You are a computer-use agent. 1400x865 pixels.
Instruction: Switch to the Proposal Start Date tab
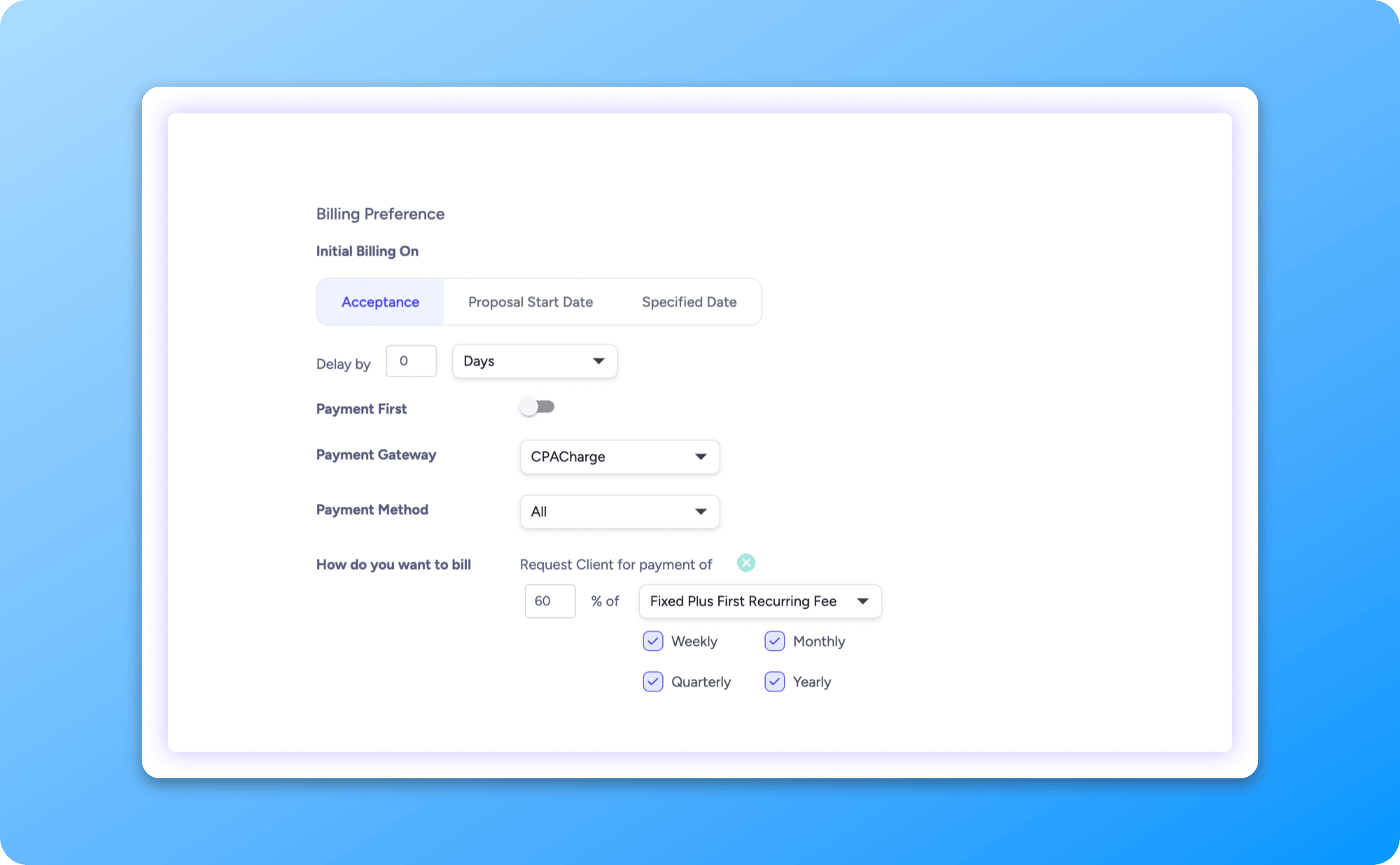coord(530,302)
